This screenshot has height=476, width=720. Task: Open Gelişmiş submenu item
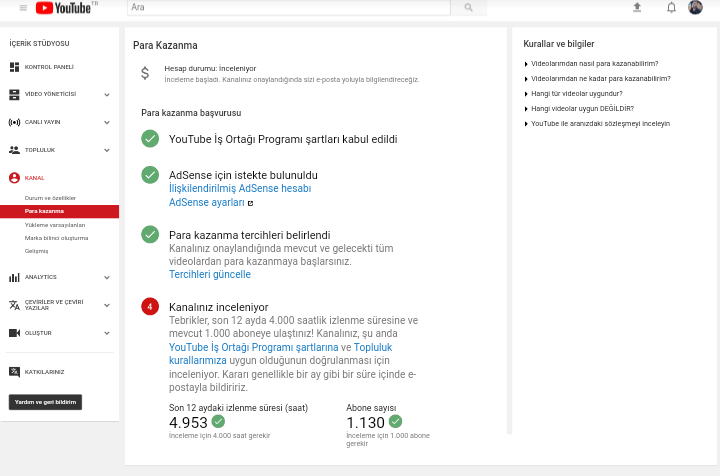click(x=36, y=251)
